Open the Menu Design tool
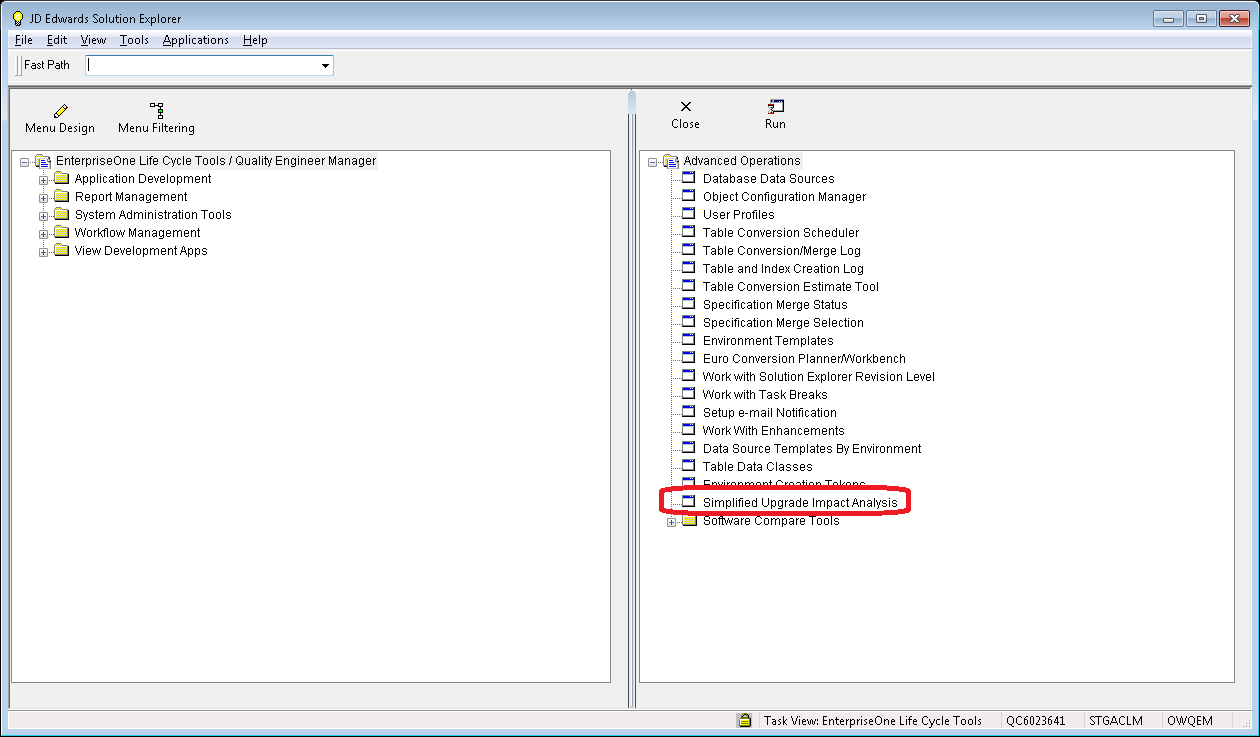This screenshot has width=1260, height=737. coord(60,118)
